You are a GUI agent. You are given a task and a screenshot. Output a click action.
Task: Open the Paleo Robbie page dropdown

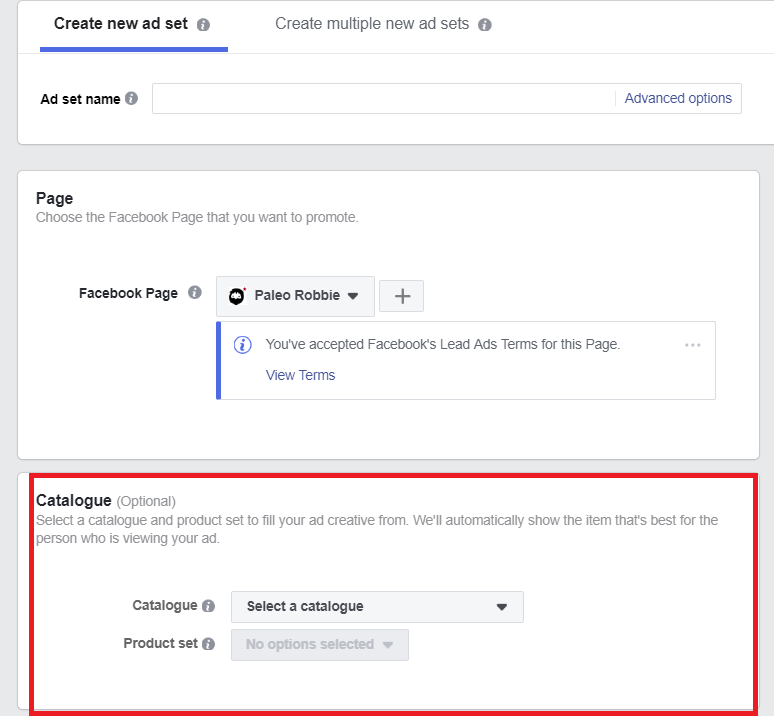pos(296,296)
